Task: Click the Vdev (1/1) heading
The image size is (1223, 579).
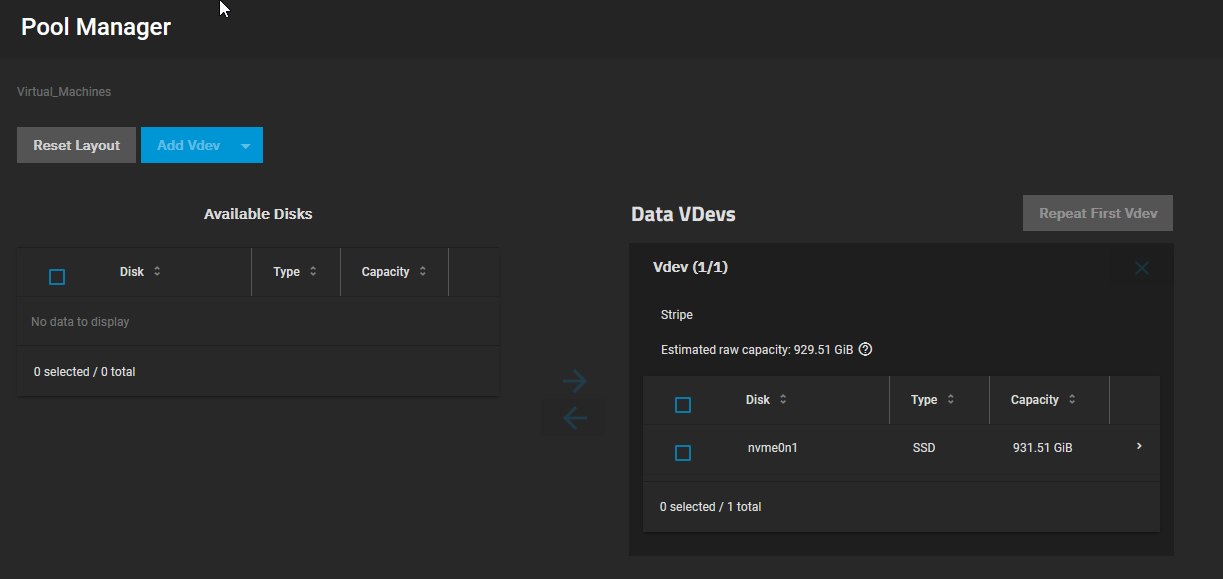Action: tap(689, 267)
